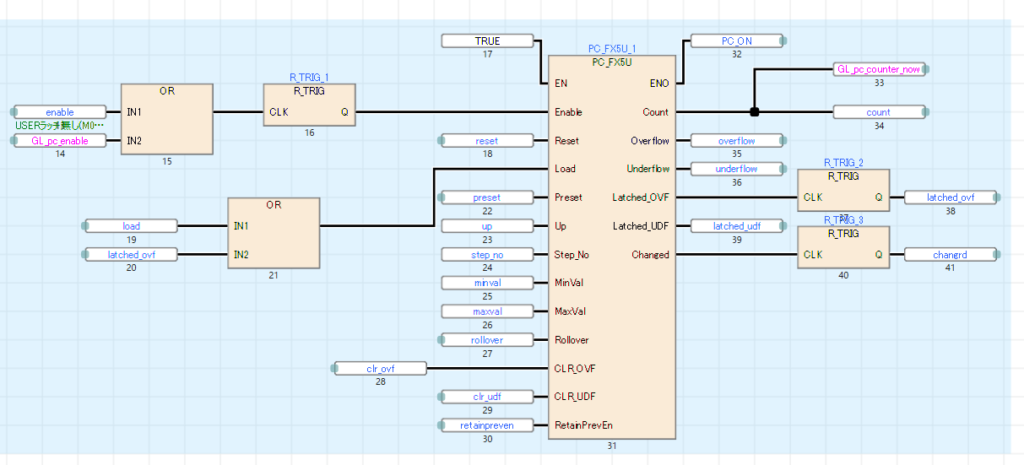Click the wire junction dot on Count line

tap(755, 112)
